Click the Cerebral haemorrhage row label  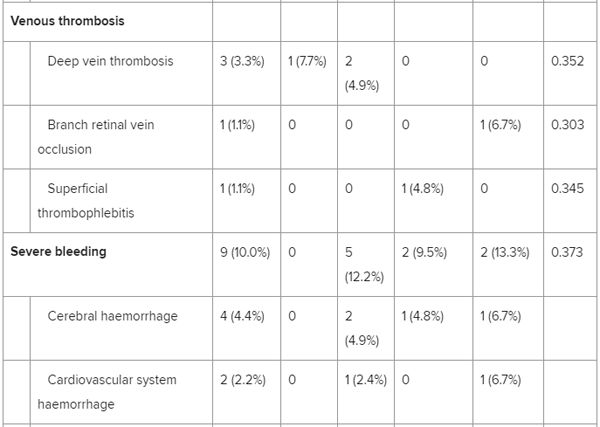[x=112, y=316]
